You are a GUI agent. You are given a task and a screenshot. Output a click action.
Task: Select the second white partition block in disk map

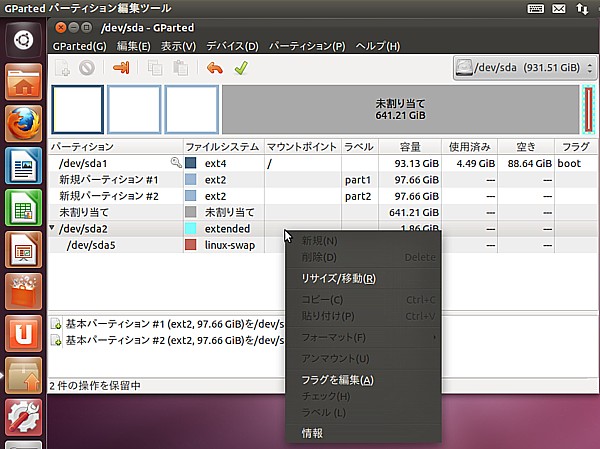click(x=134, y=109)
